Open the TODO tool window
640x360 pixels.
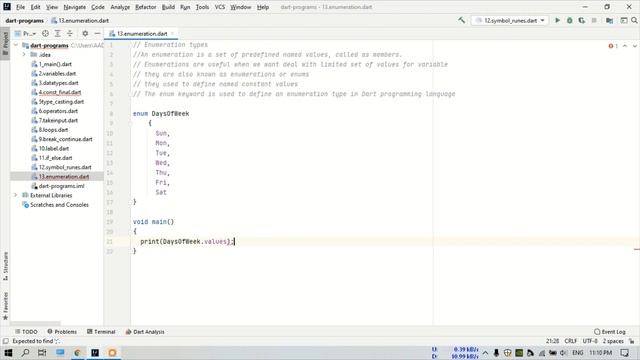pos(26,332)
